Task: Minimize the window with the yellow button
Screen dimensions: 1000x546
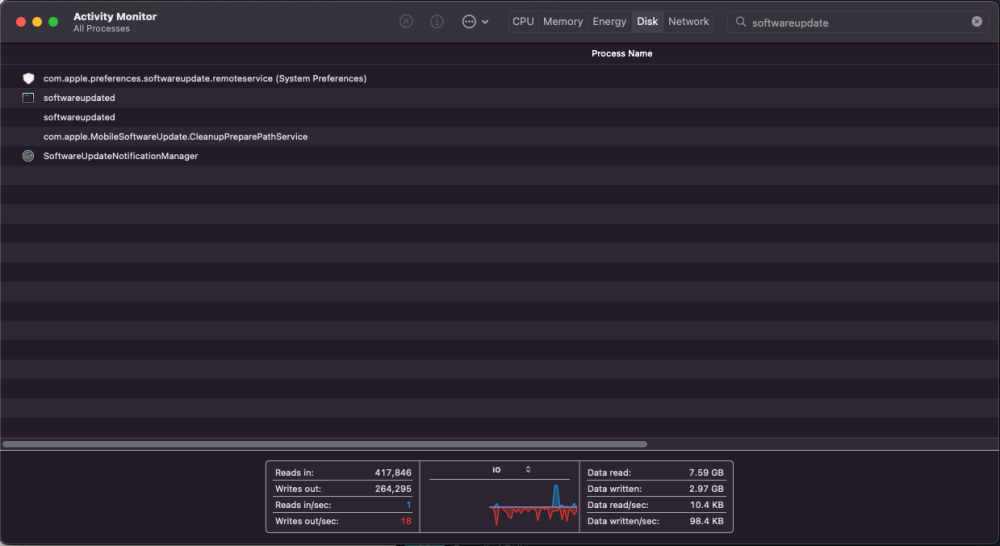Action: pos(37,22)
